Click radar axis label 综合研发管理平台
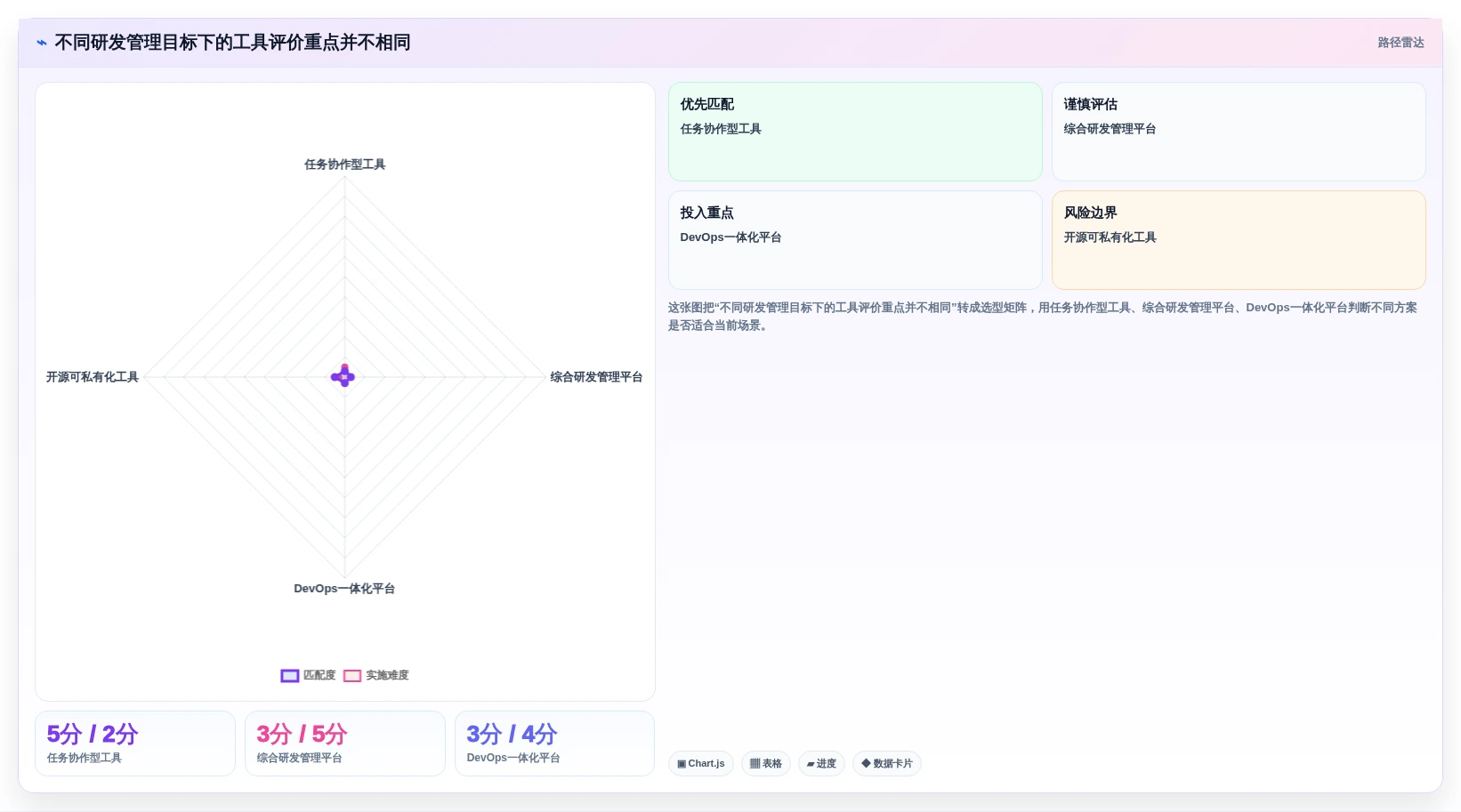Screen dimensions: 1461x812 [596, 377]
